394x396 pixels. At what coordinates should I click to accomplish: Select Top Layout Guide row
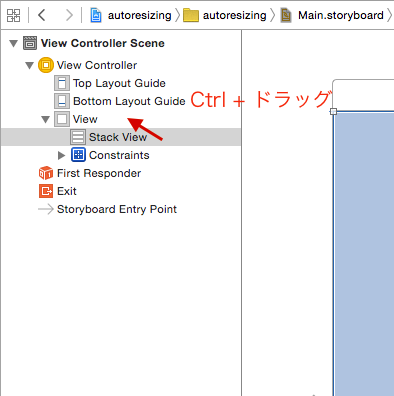[x=119, y=83]
